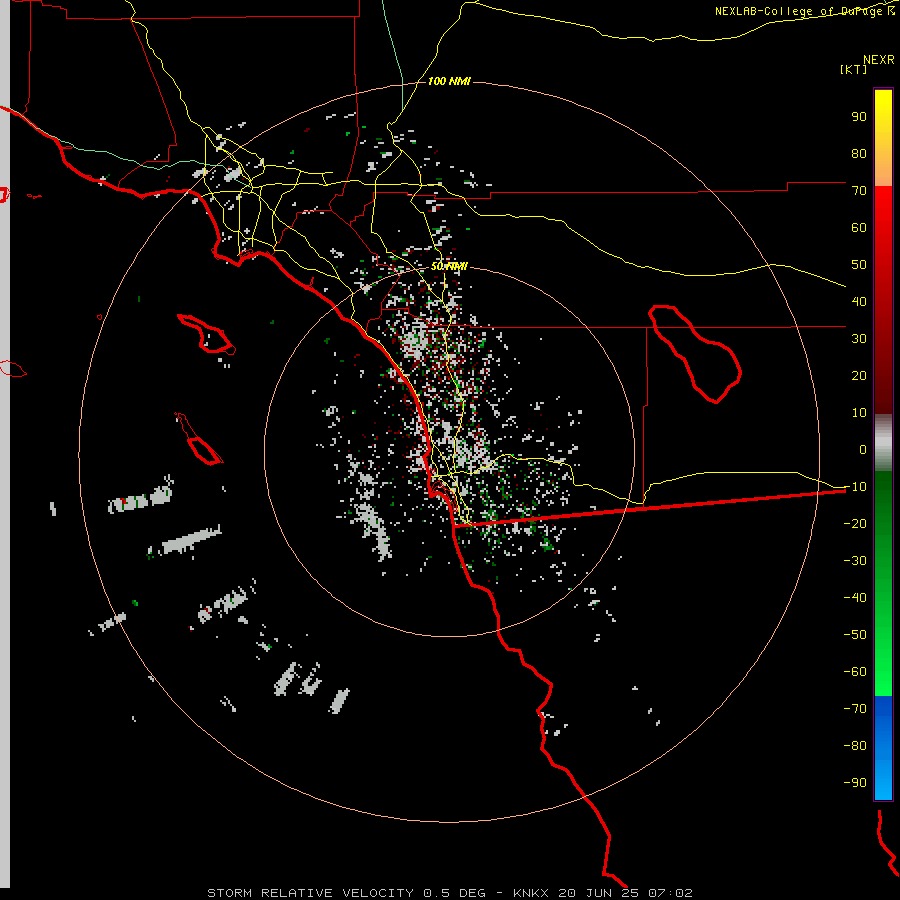The height and width of the screenshot is (900, 900).
Task: Select the 40 value on the velocity scale
Action: point(859,301)
